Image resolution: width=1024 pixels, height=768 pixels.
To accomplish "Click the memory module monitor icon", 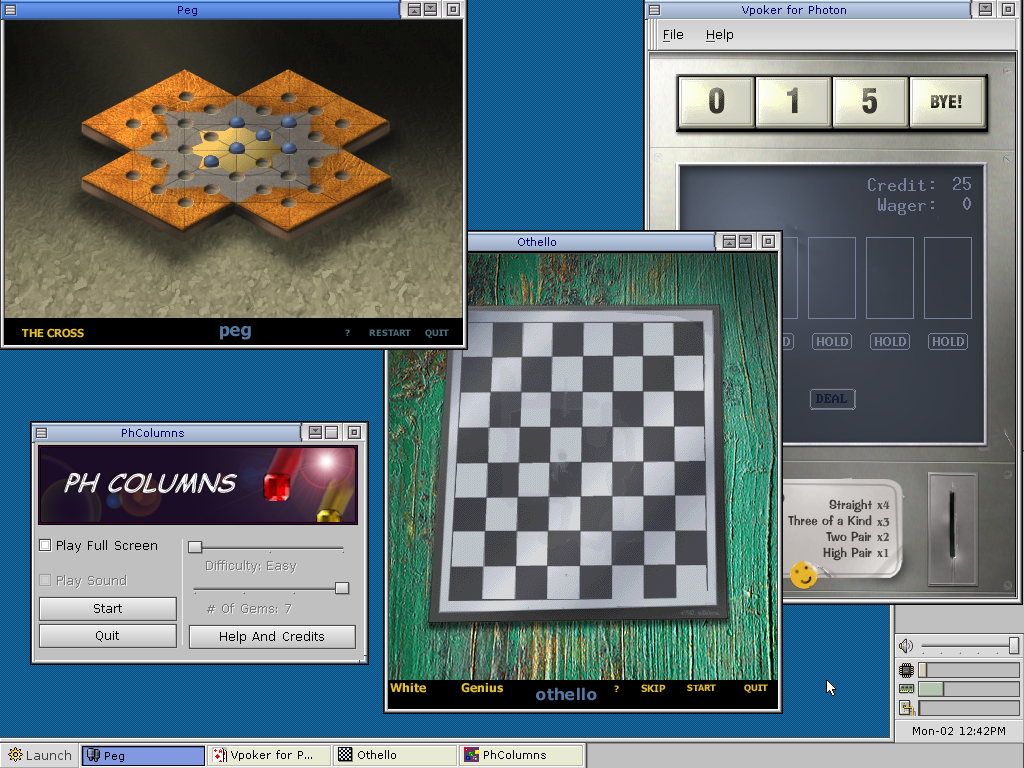I will (x=906, y=689).
